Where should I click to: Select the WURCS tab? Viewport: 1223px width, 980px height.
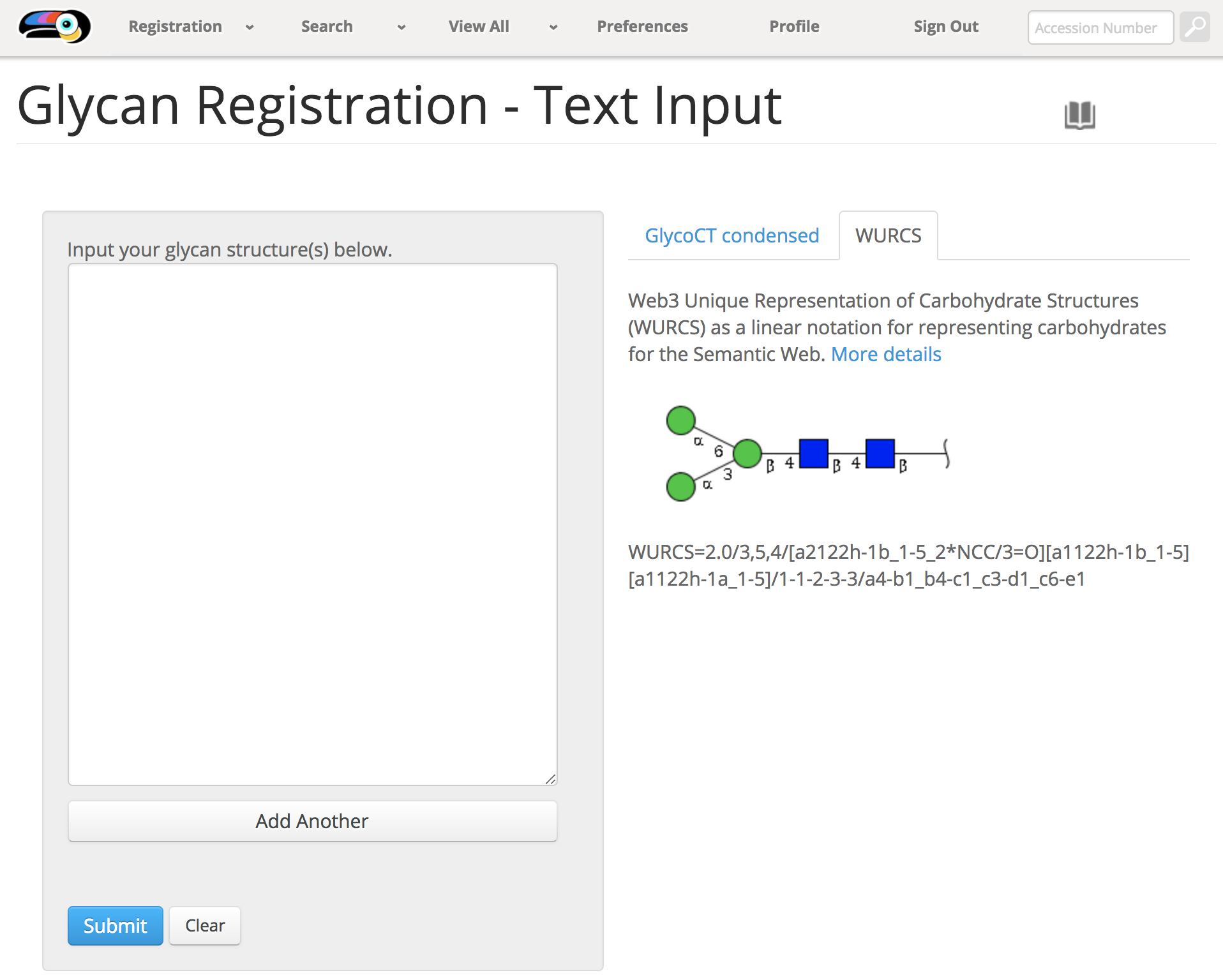coord(889,235)
